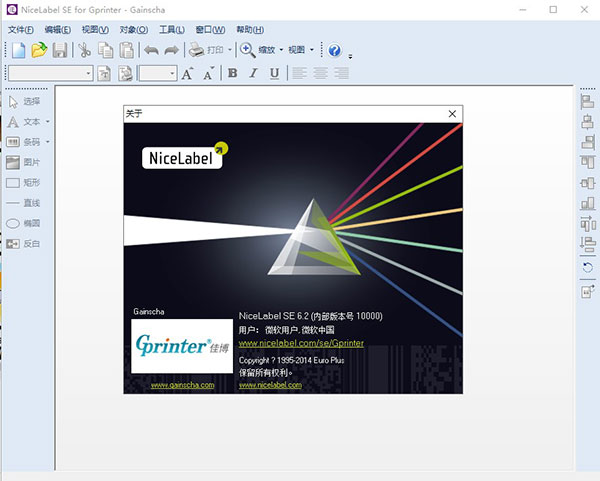
Task: Open a label file with the folder icon
Action: (39, 50)
